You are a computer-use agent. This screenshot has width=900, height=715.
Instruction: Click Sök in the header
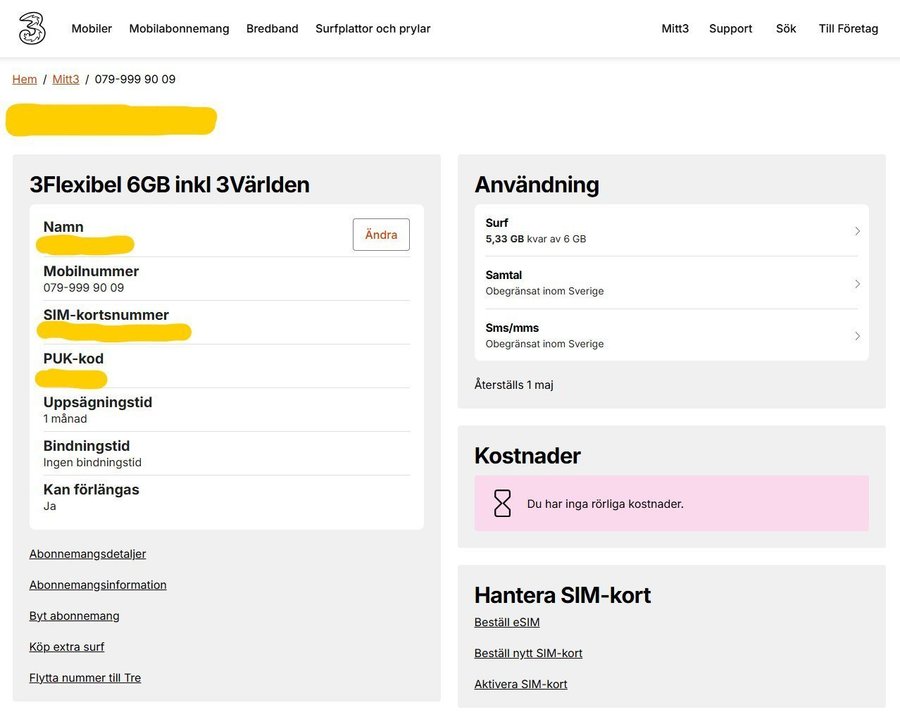(786, 29)
